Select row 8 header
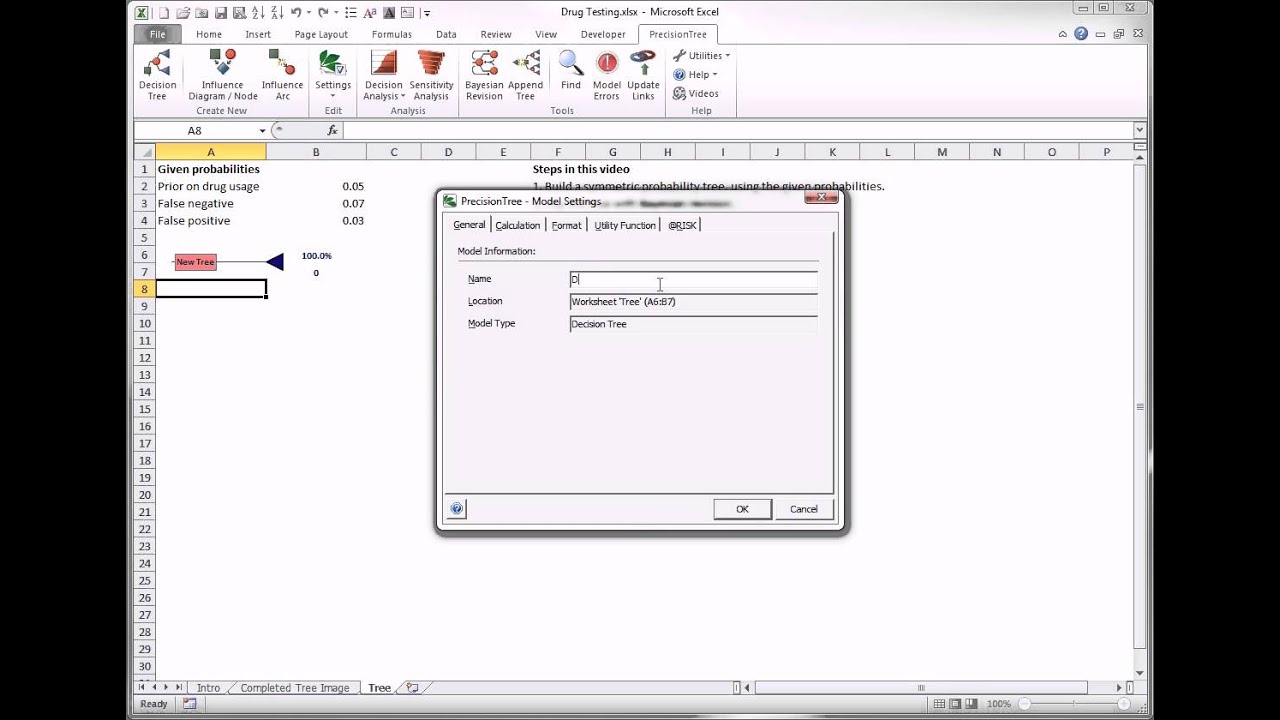1280x720 pixels. (x=145, y=289)
